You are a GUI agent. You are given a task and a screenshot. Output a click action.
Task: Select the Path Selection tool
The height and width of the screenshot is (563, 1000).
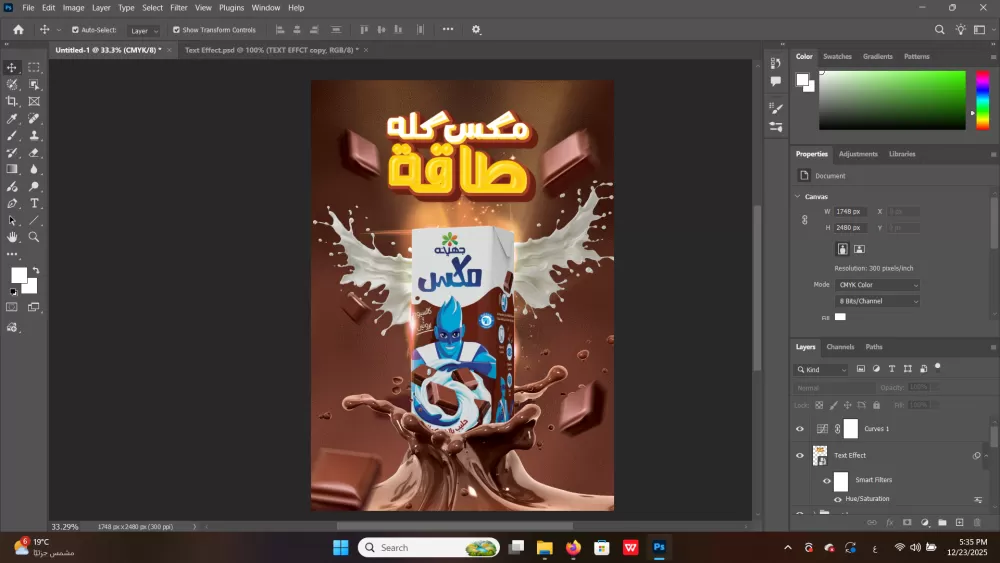point(11,221)
